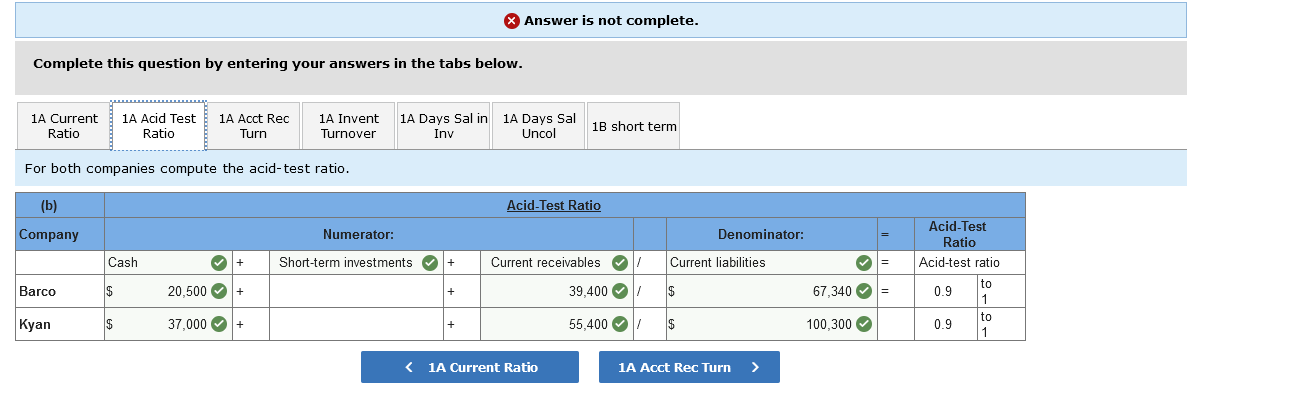
Task: Click 'For both companies compute the acid-test ratio' text
Action: (x=187, y=168)
